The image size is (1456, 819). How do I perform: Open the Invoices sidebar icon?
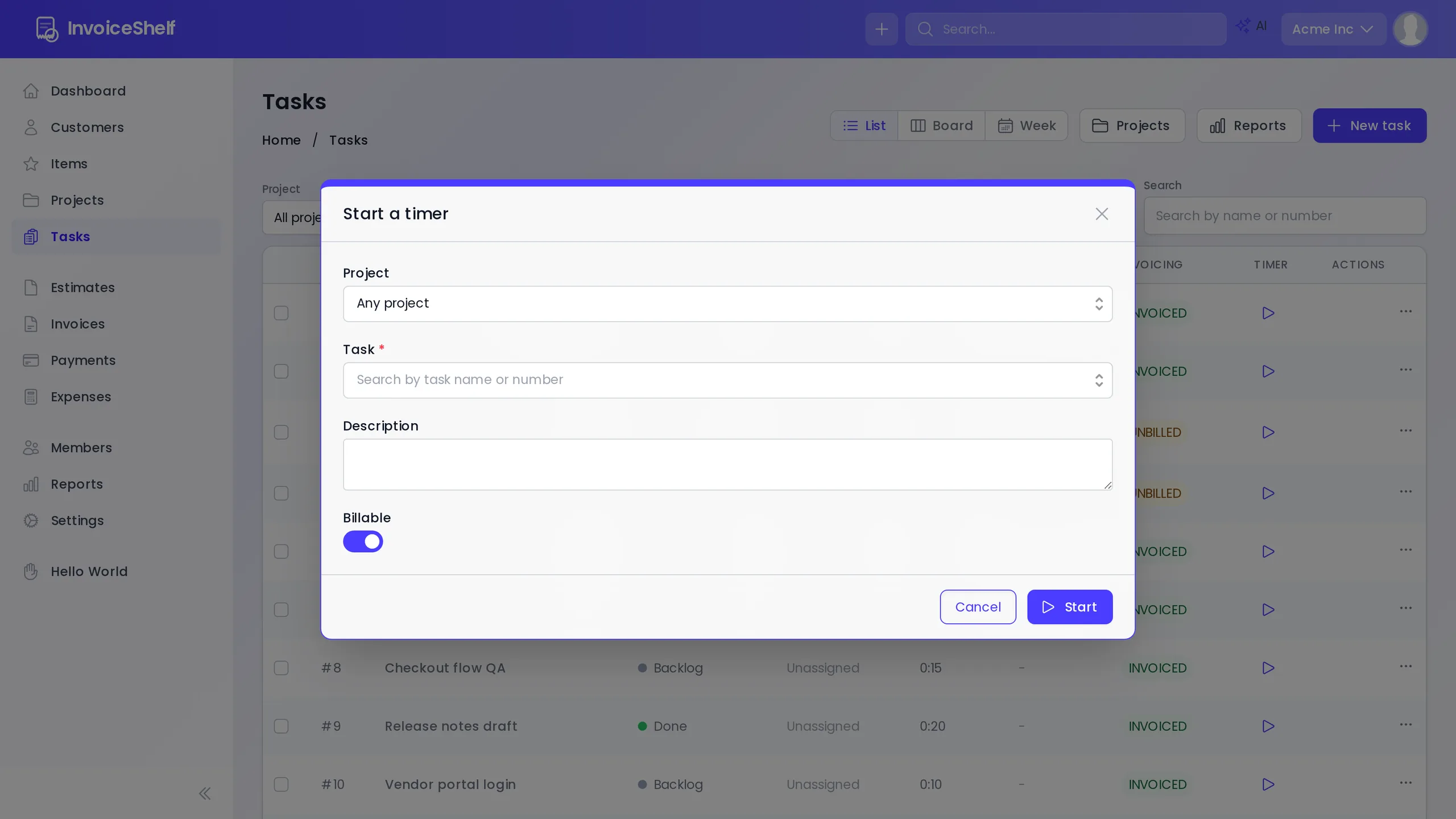(31, 324)
